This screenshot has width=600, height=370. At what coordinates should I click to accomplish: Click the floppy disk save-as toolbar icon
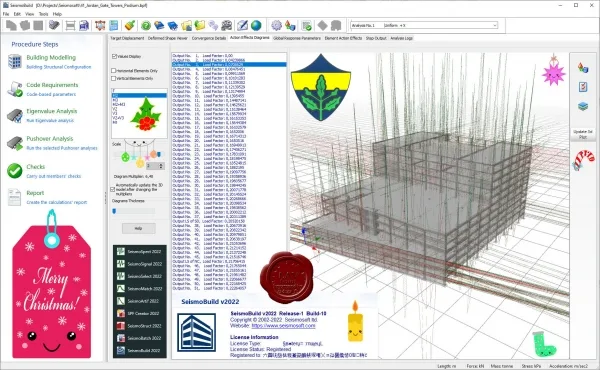pyautogui.click(x=84, y=25)
